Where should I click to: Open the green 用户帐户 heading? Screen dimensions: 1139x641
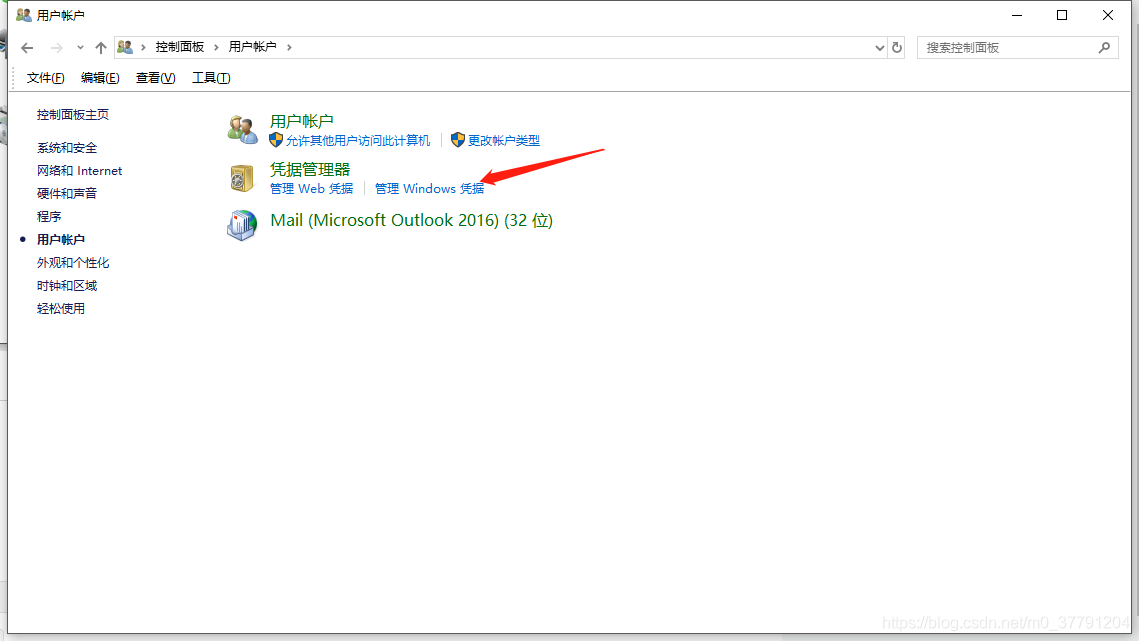tap(301, 121)
